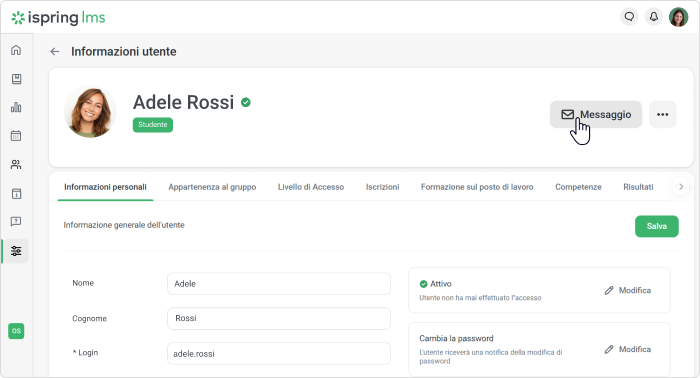This screenshot has height=378, width=700.
Task: Select the Informazioni personali tab
Action: [x=105, y=187]
